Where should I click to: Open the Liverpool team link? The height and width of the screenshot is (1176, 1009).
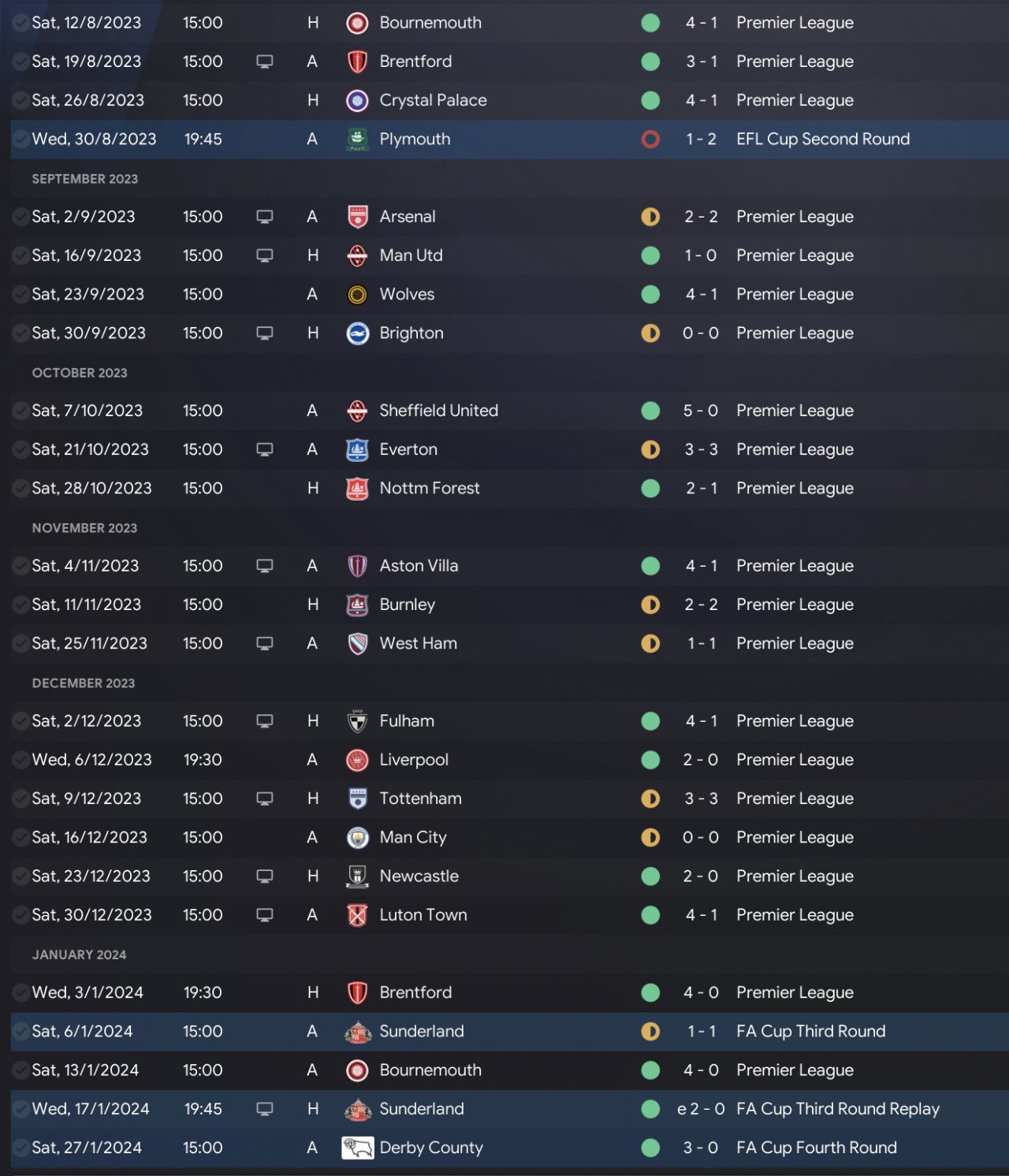pyautogui.click(x=414, y=760)
